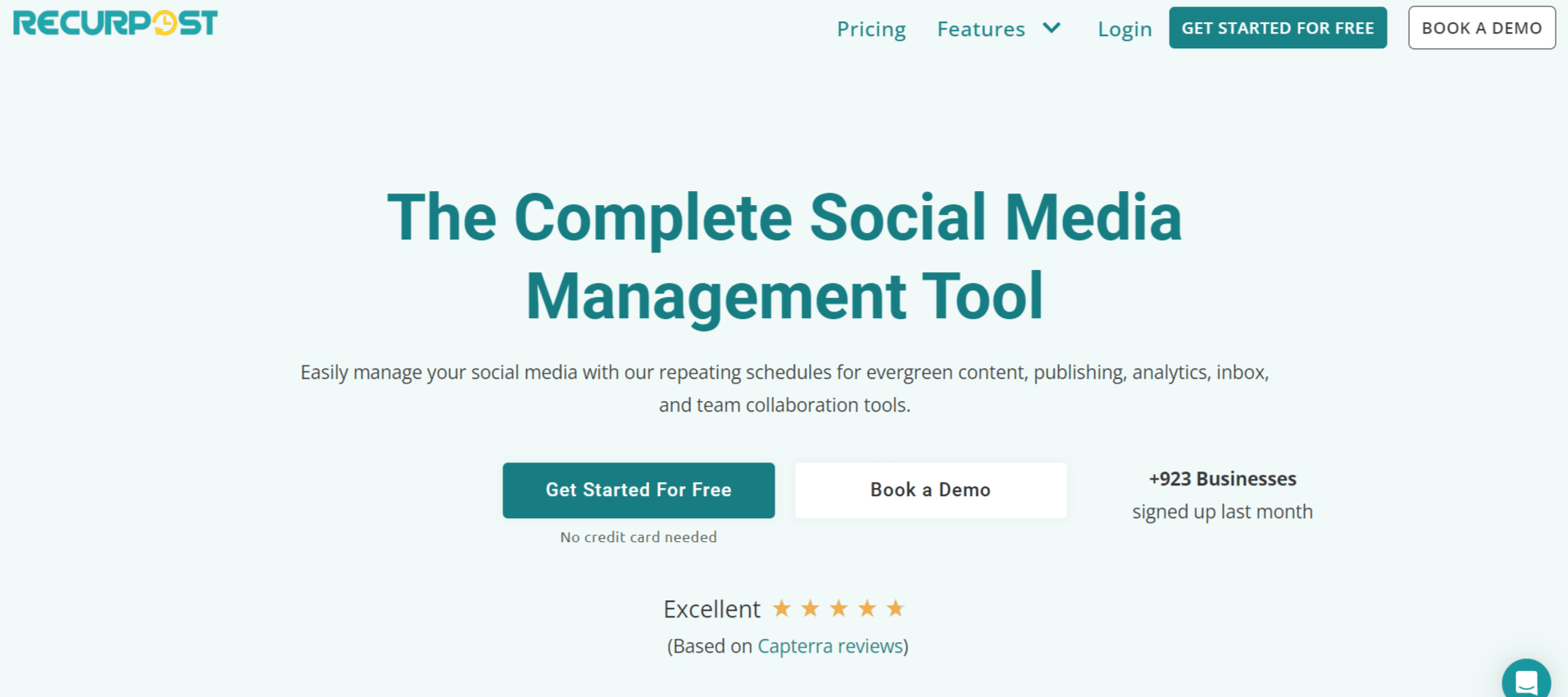Click the 'Excellent' rating label
Screen dimensions: 1568x697
tap(711, 609)
